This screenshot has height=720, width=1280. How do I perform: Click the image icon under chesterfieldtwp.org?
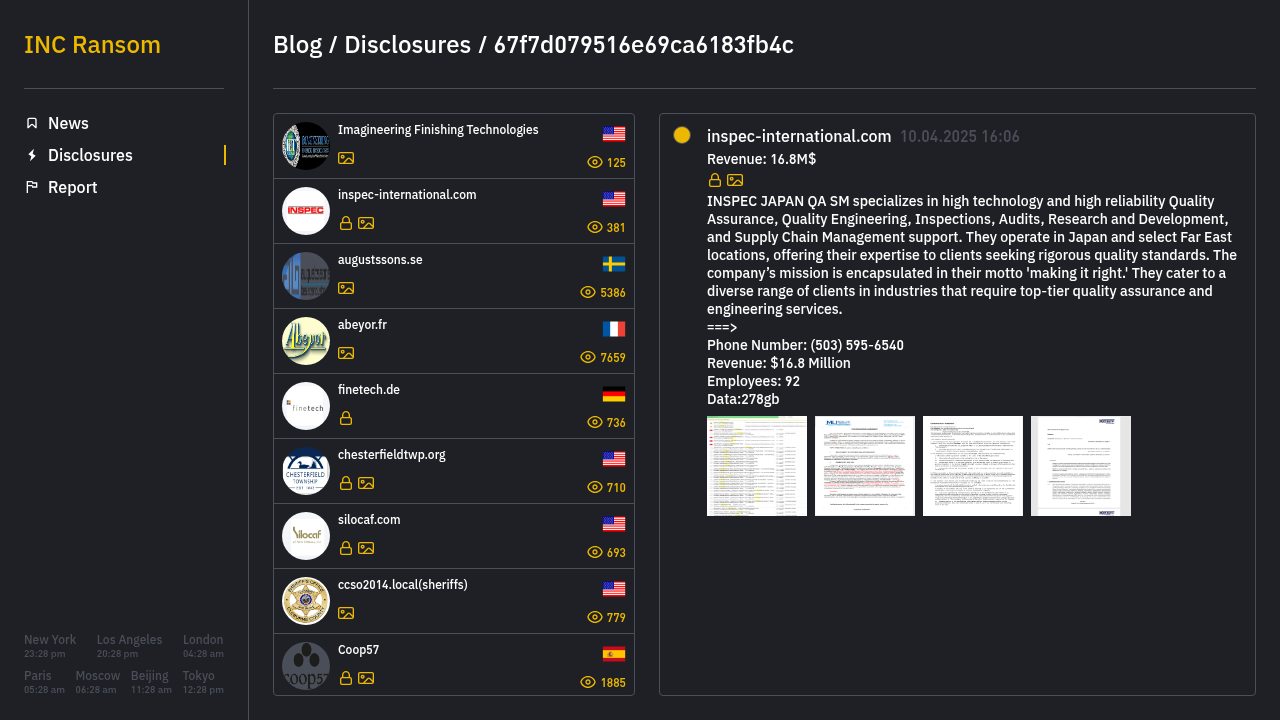tap(366, 483)
